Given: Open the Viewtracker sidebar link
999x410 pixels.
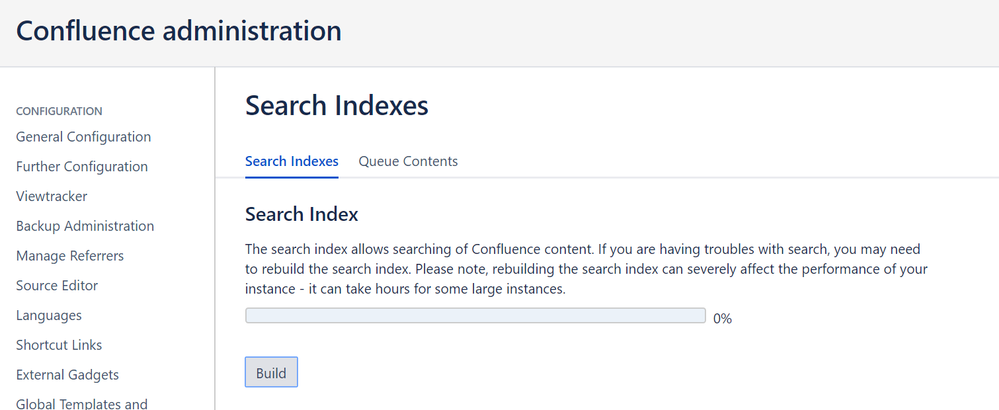Looking at the screenshot, I should coord(52,196).
